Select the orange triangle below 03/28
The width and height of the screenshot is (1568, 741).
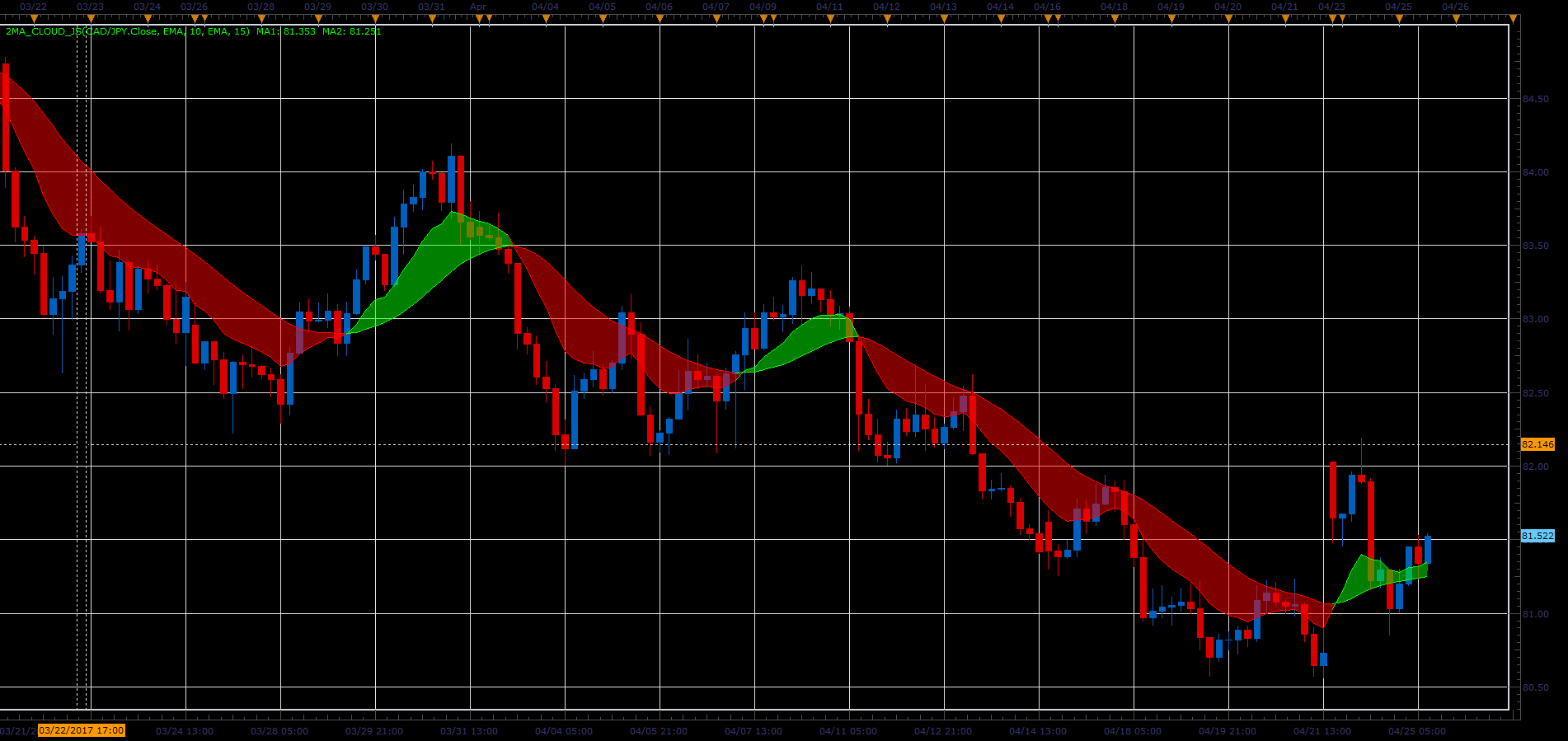(x=261, y=18)
